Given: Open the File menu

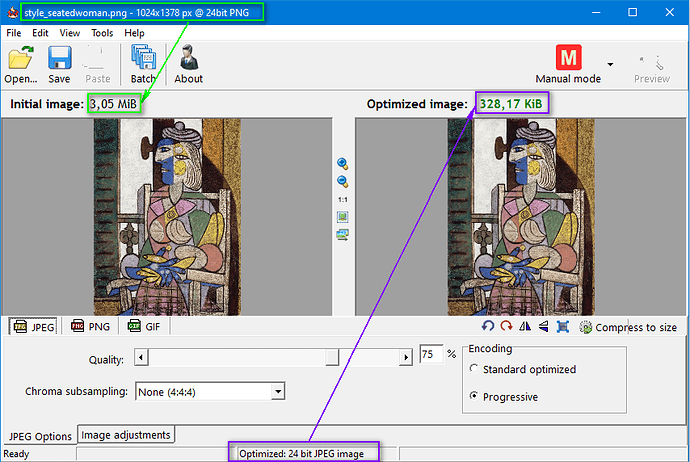Looking at the screenshot, I should 14,33.
